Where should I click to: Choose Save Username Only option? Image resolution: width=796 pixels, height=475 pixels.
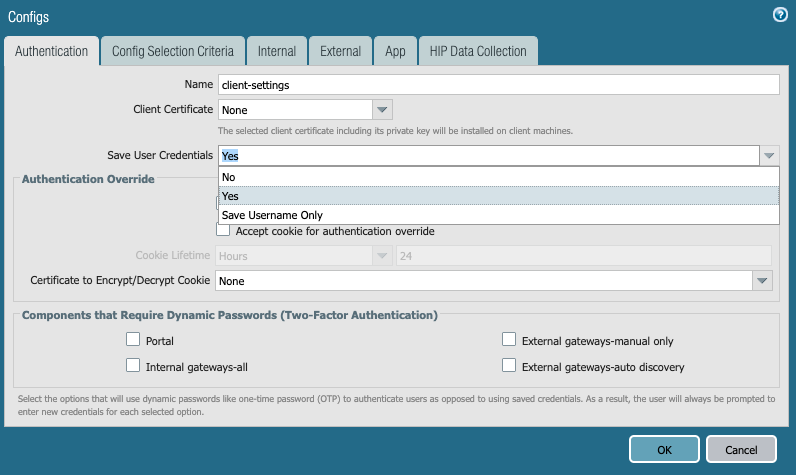pos(498,215)
